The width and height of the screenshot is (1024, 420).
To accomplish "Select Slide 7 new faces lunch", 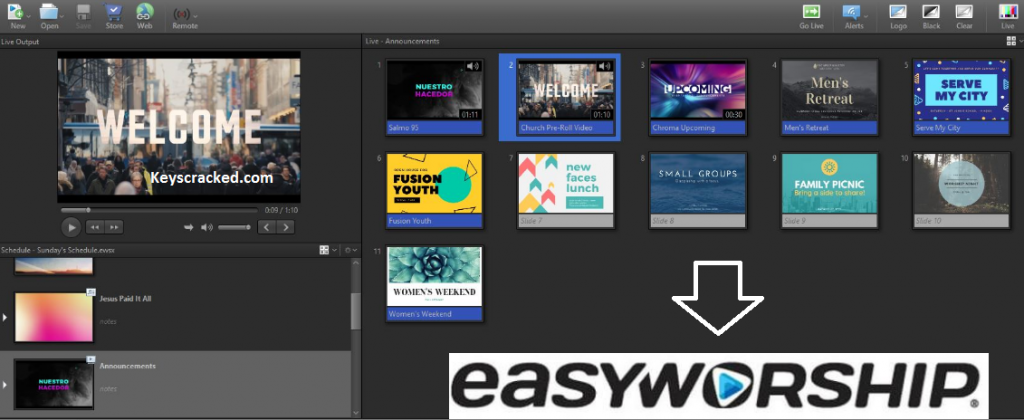I will click(x=566, y=190).
